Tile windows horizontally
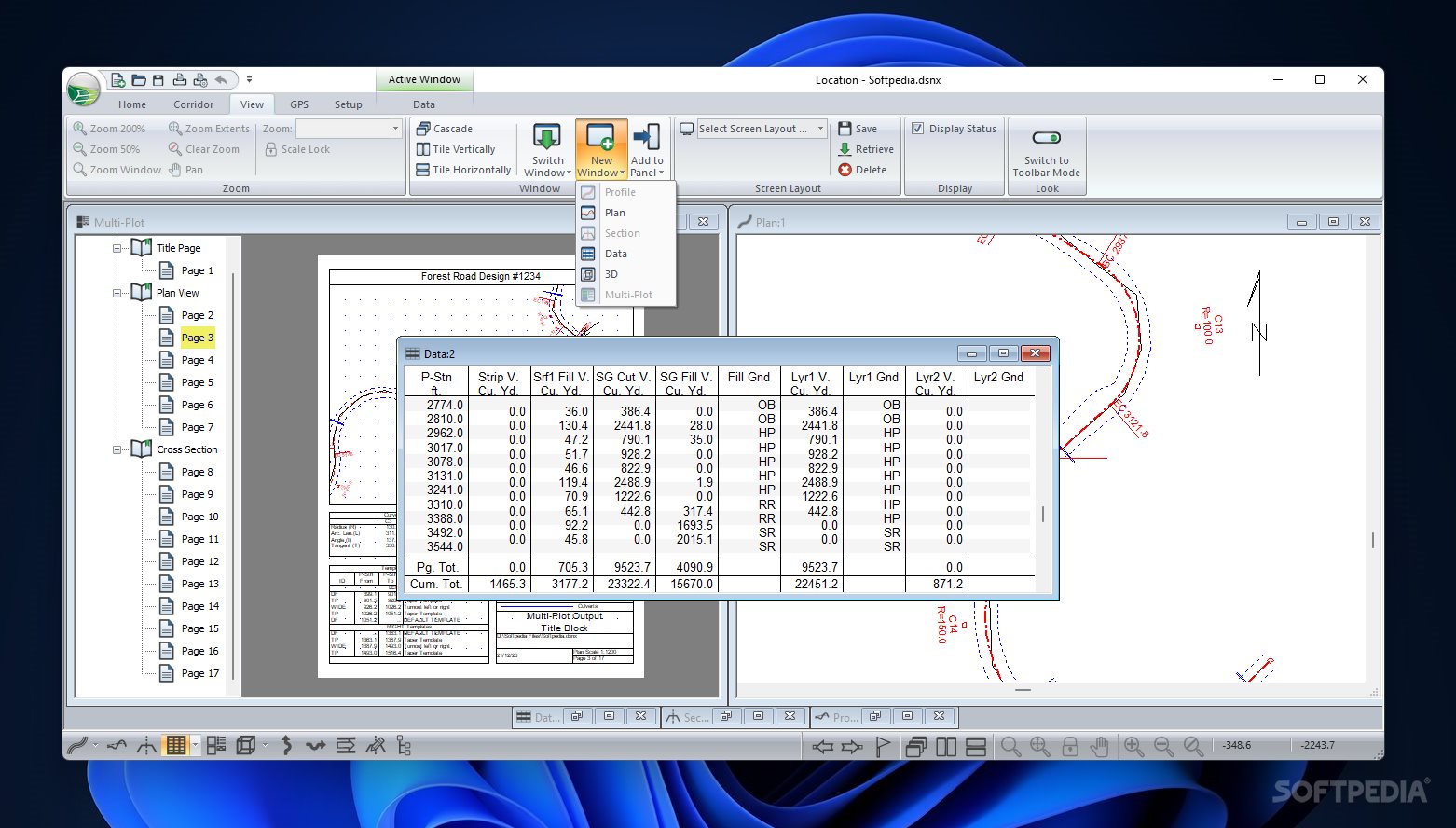 (463, 170)
